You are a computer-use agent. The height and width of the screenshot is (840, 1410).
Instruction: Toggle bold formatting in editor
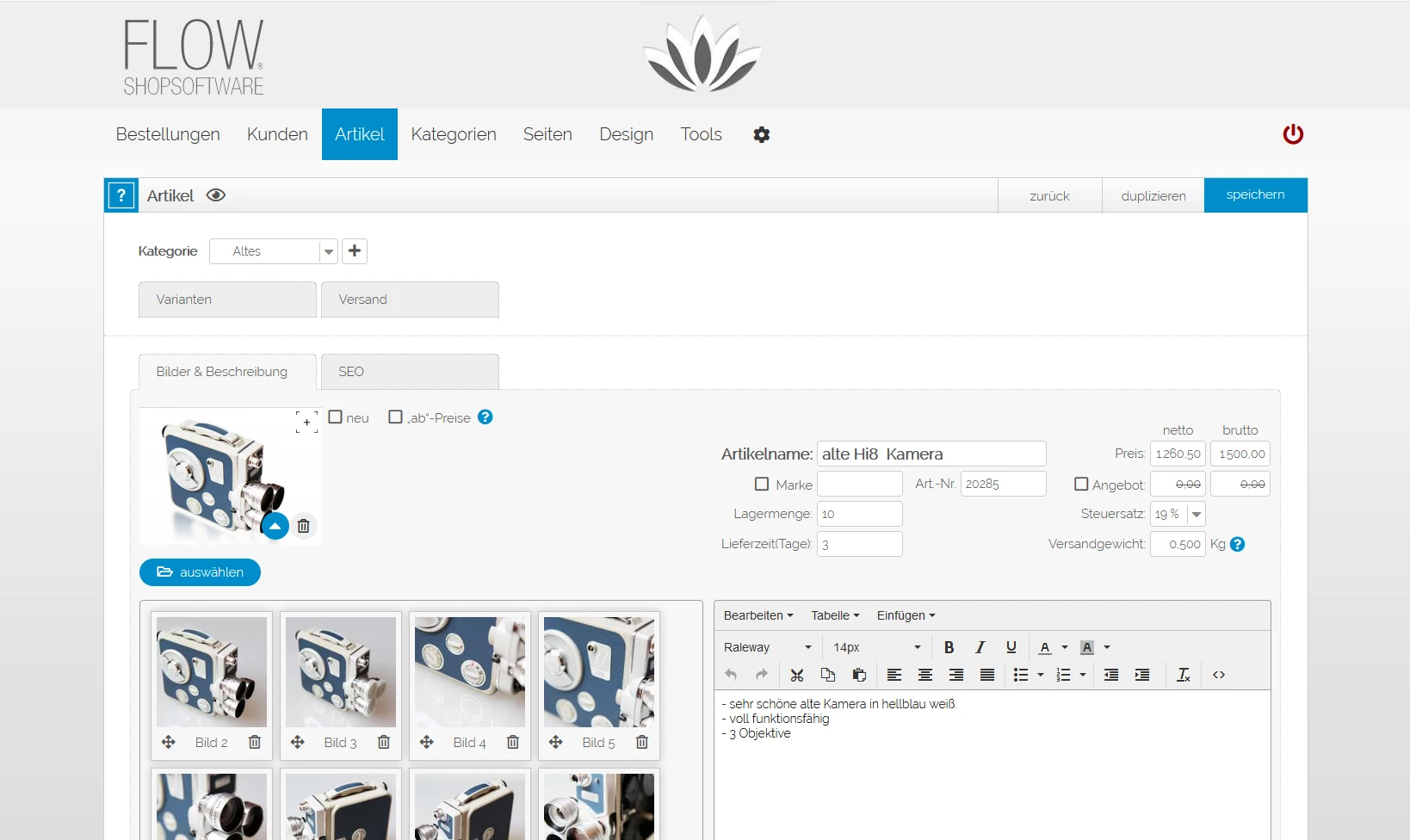949,647
